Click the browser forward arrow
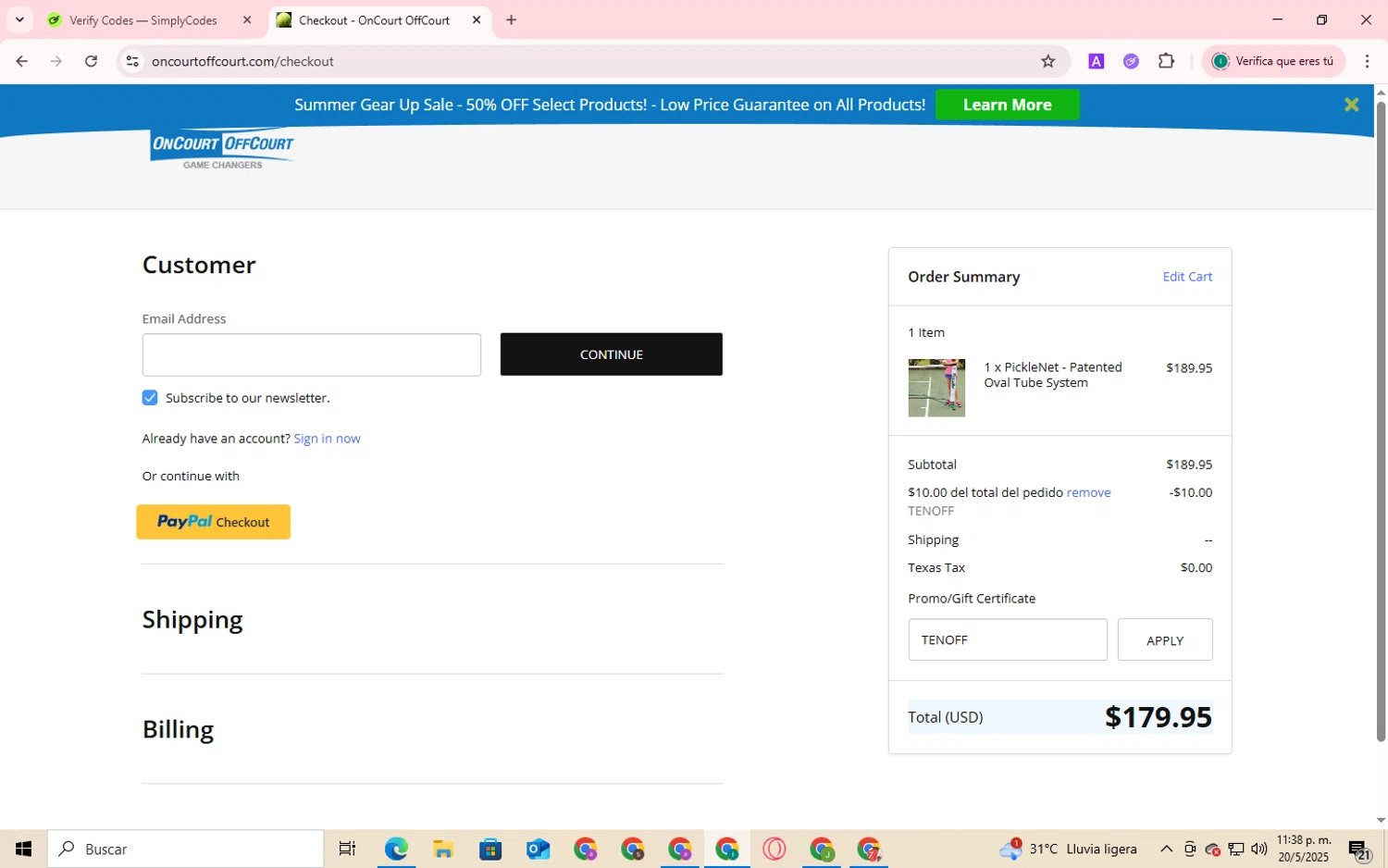This screenshot has width=1388, height=868. point(56,61)
